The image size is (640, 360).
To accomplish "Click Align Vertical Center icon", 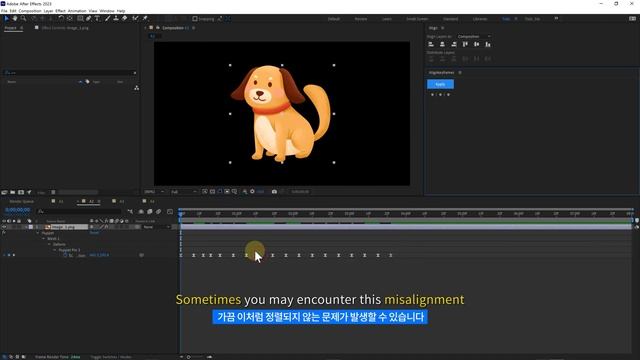I will point(476,44).
